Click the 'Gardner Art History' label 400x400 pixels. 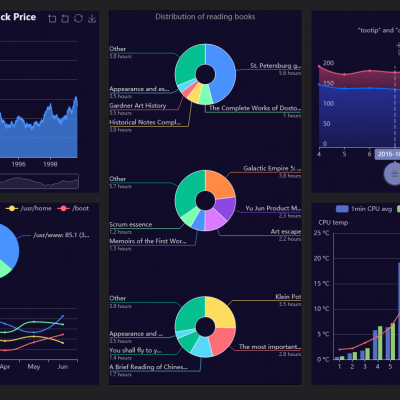[138, 106]
